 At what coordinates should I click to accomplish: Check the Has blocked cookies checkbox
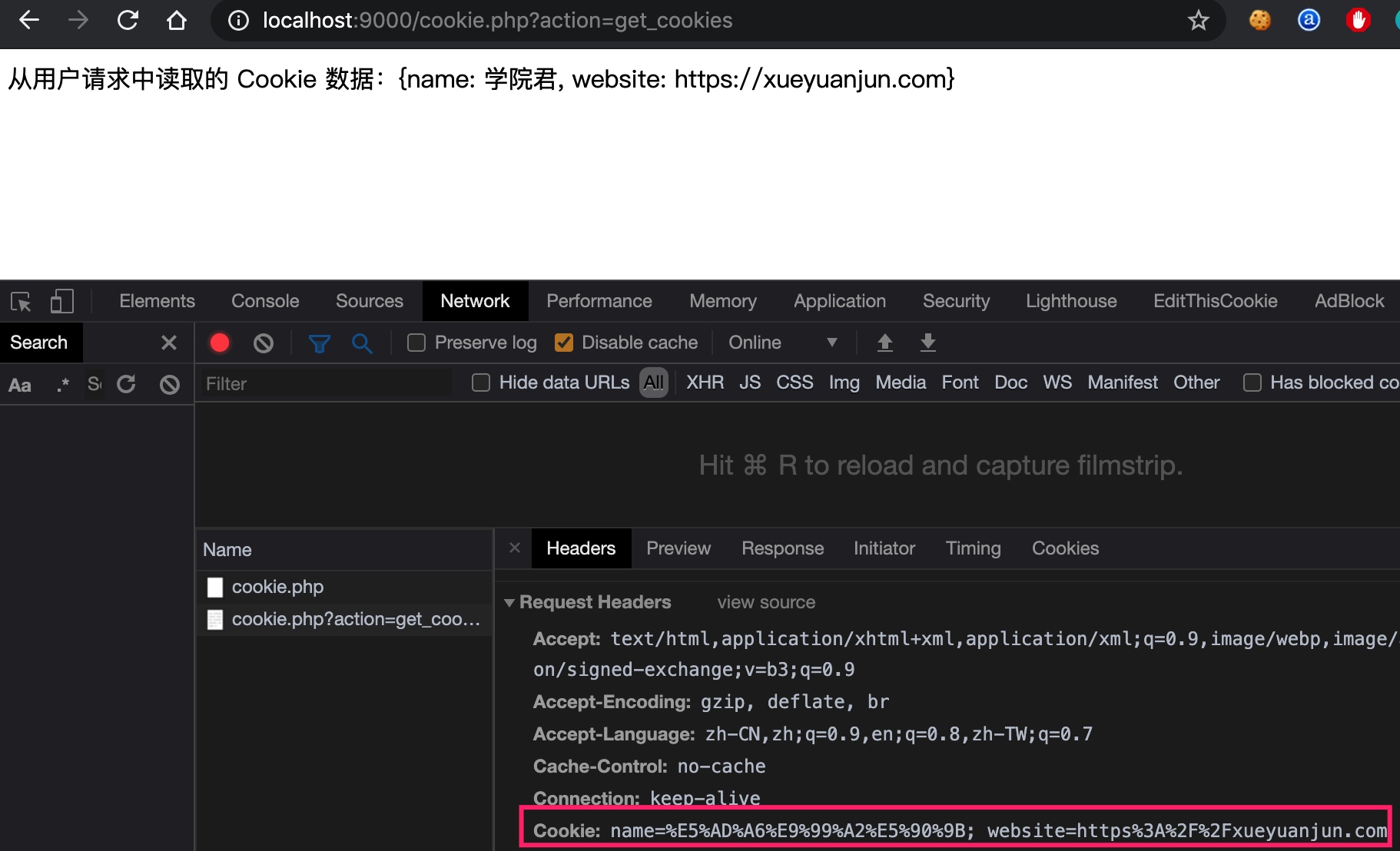click(1252, 382)
